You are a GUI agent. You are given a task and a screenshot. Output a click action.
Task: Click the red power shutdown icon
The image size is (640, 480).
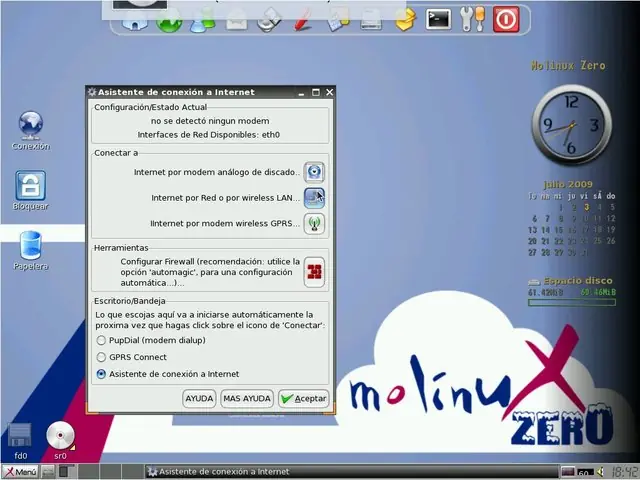click(x=506, y=19)
